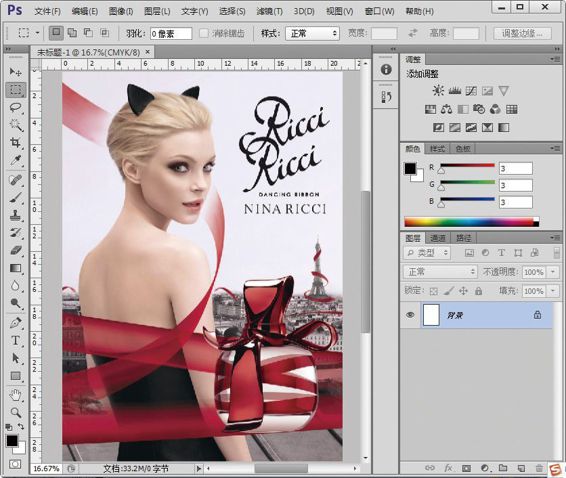Toggle lock transparent pixels
This screenshot has height=478, width=566.
pyautogui.click(x=434, y=291)
